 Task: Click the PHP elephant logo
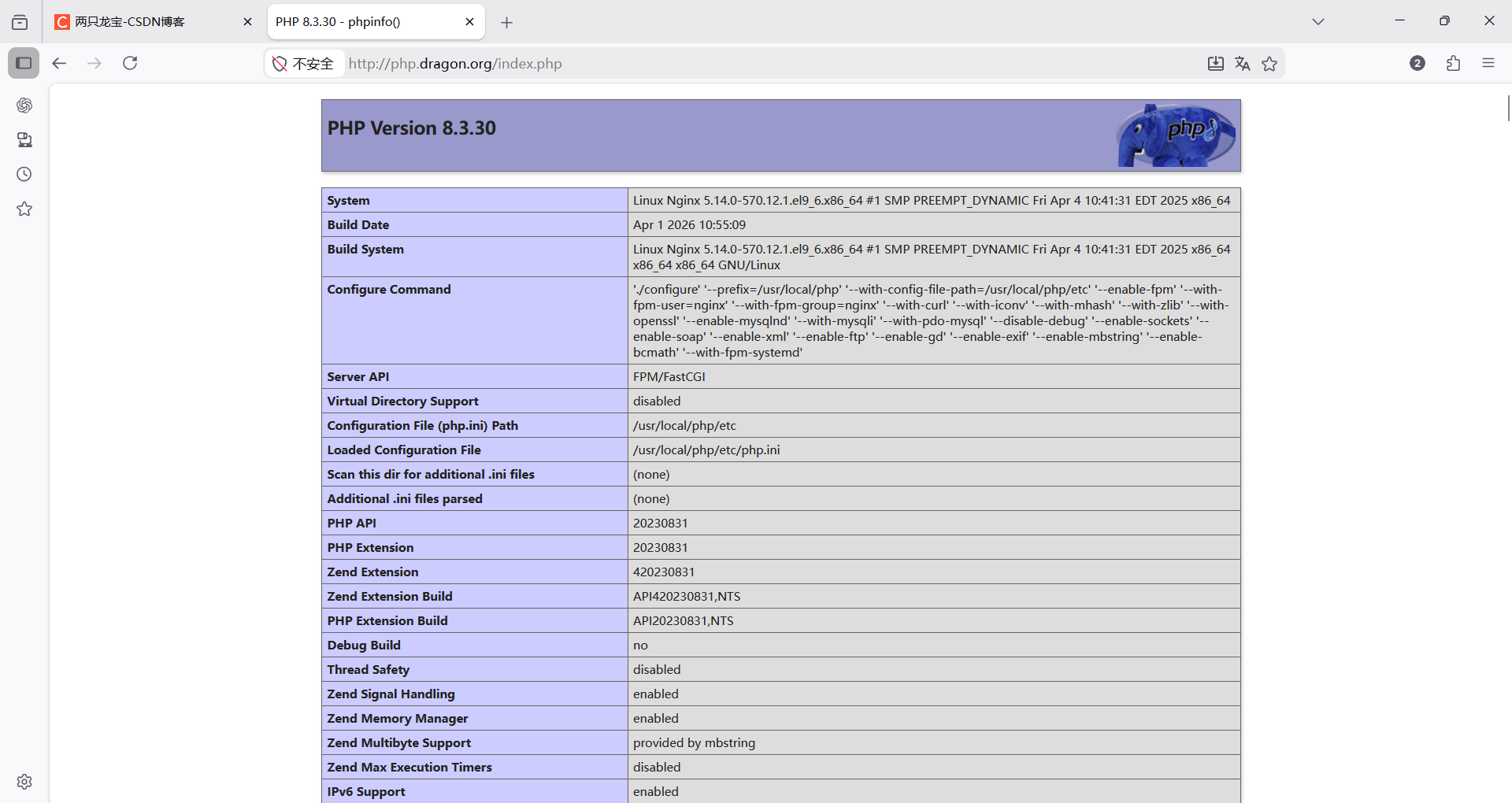[x=1177, y=135]
